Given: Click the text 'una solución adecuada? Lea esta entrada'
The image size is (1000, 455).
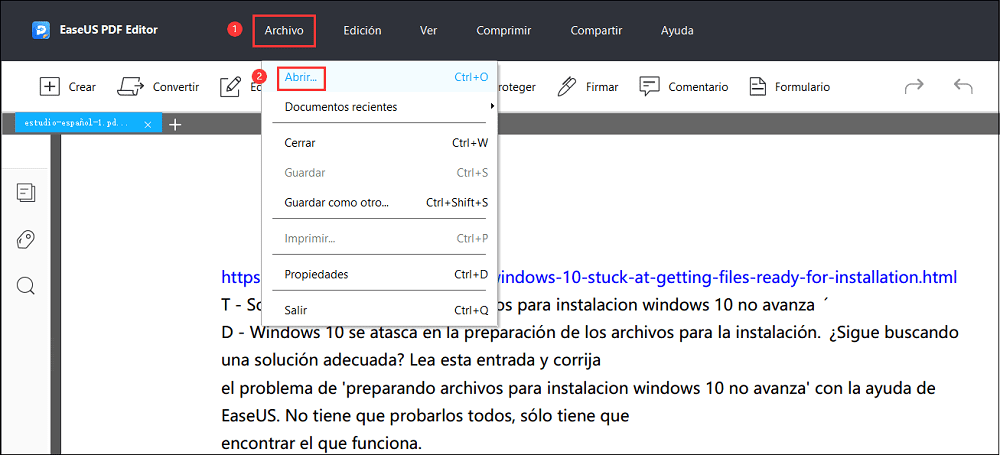Looking at the screenshot, I should pos(378,361).
